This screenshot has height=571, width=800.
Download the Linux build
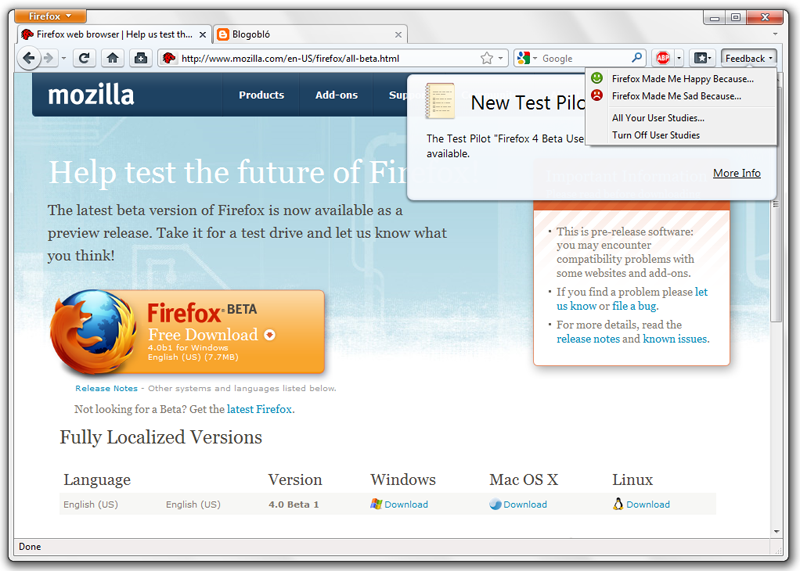648,504
